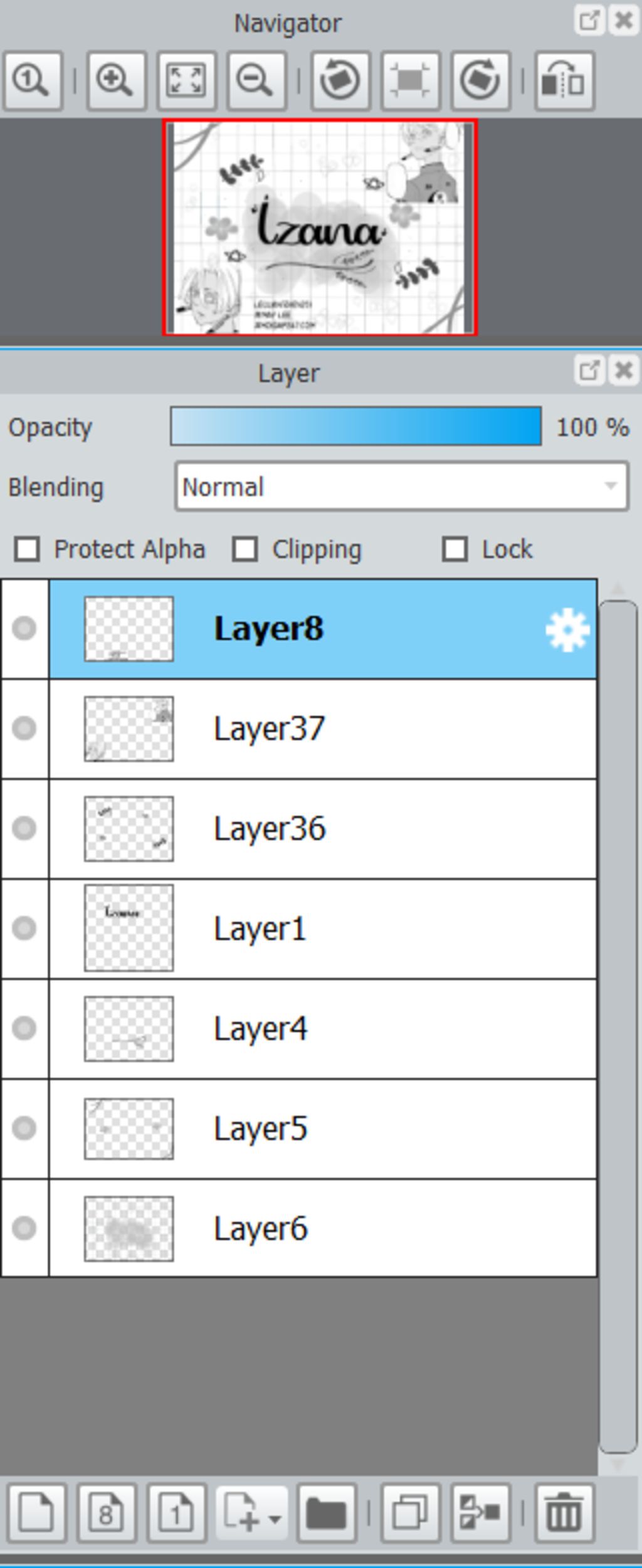Add a new 8-bit layer

106,1513
